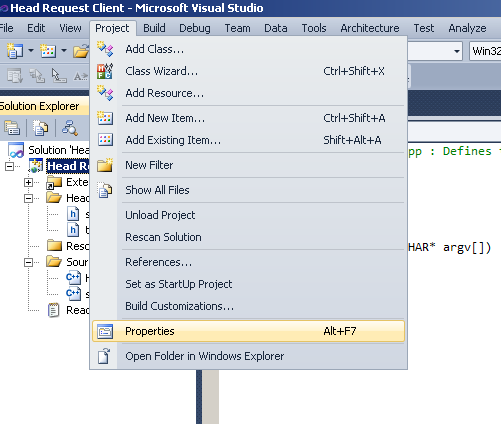Open the Architecture menu
Viewport: 501px width, 424px height.
tap(370, 28)
